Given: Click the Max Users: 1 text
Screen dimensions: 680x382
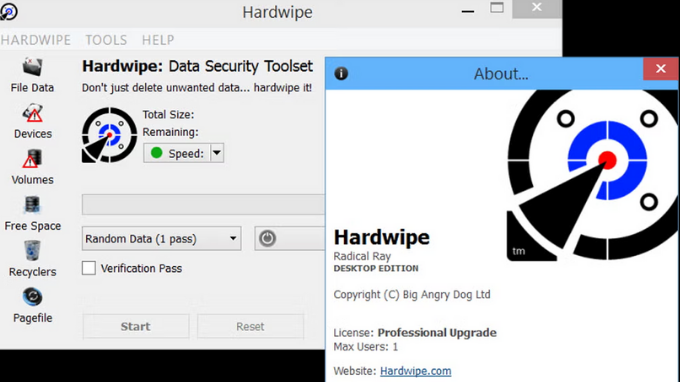Looking at the screenshot, I should [x=366, y=347].
